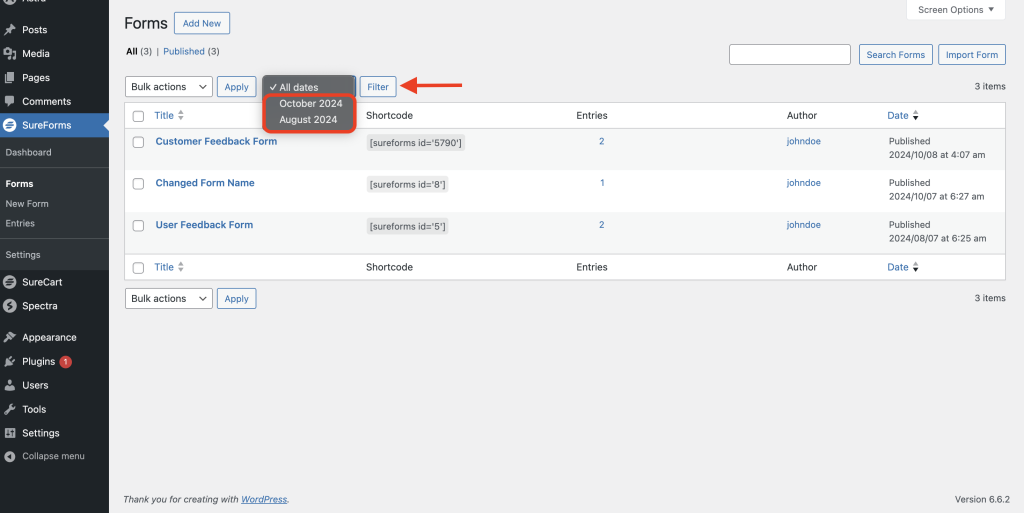Check the Customer Feedback Form checkbox
The image size is (1024, 513).
pyautogui.click(x=139, y=143)
